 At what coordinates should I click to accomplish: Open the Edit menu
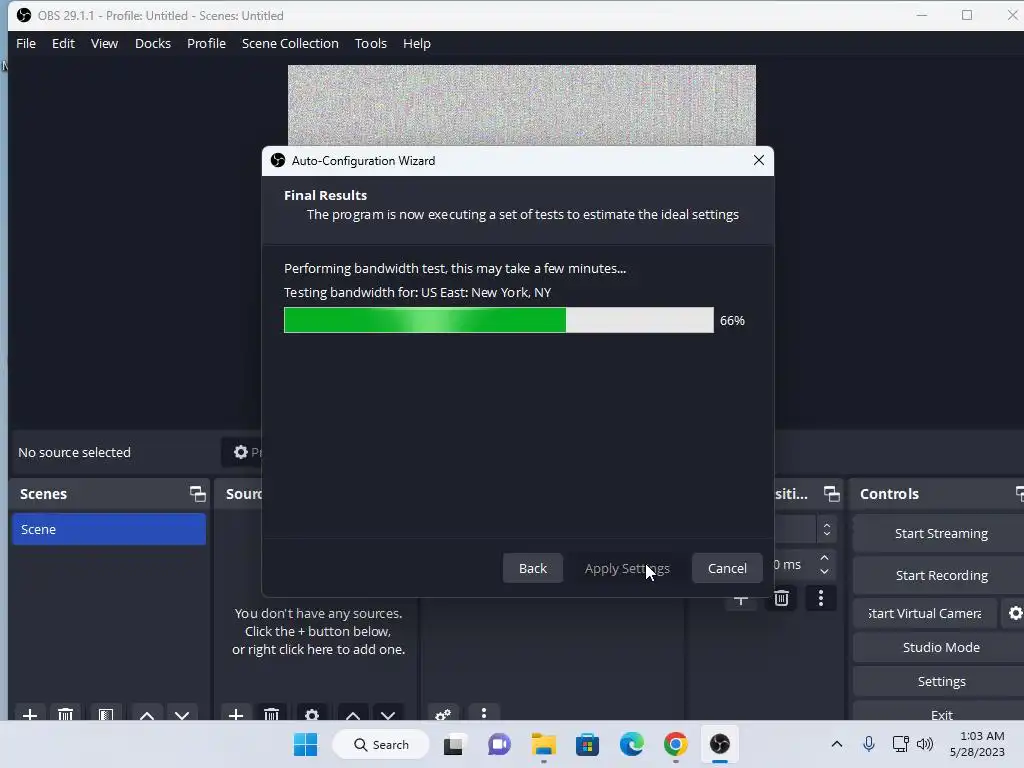click(x=63, y=43)
